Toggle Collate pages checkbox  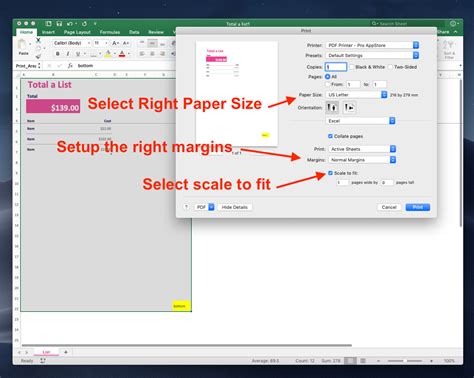tap(330, 136)
